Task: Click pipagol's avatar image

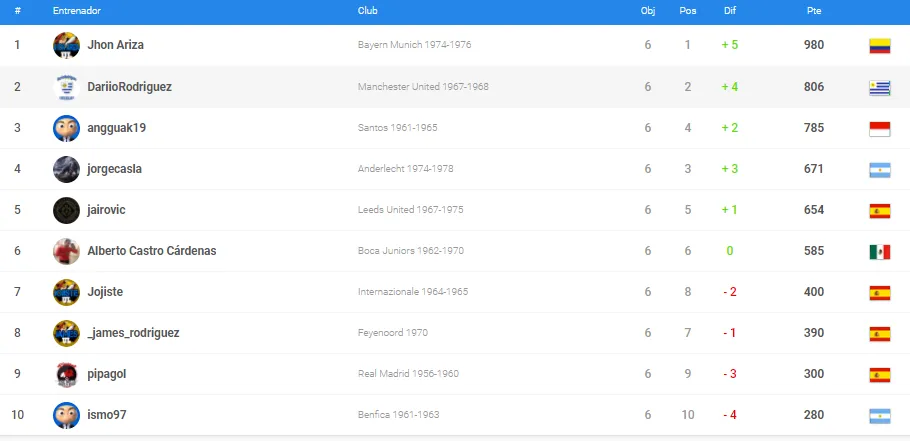Action: click(66, 374)
